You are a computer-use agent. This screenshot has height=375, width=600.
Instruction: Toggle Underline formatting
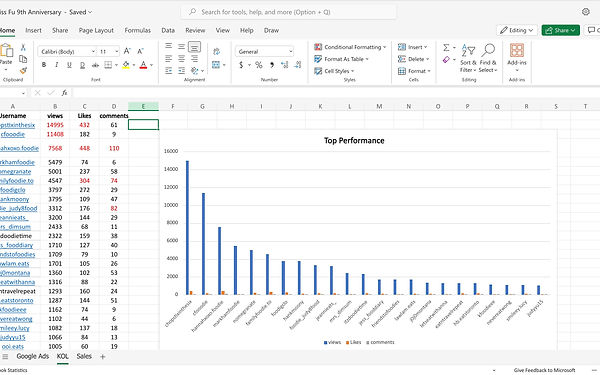[x=69, y=65]
